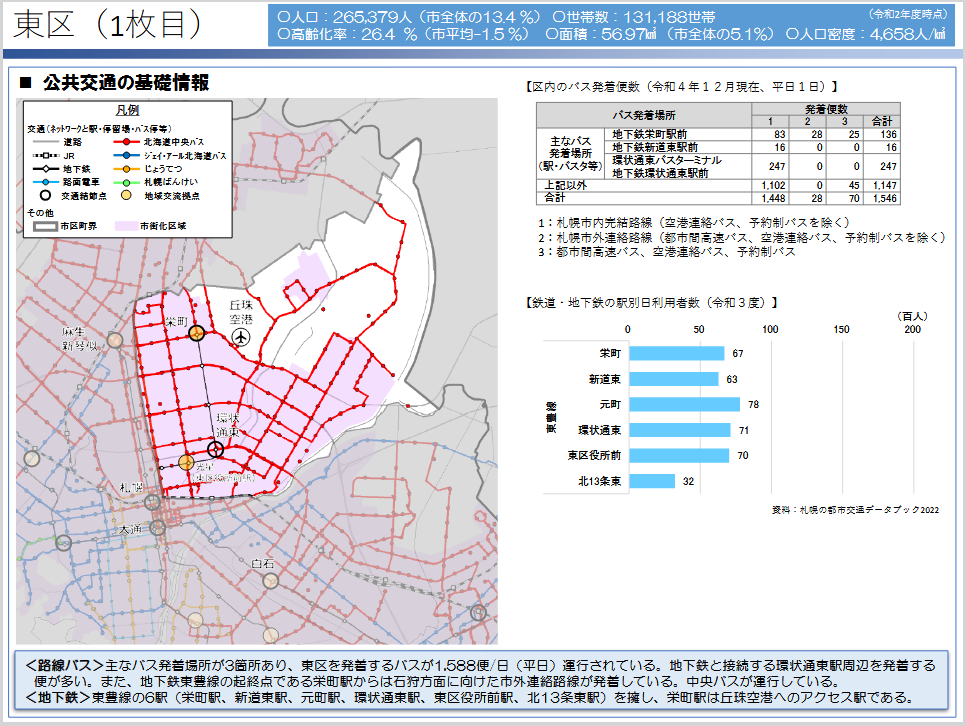Image resolution: width=966 pixels, height=726 pixels.
Task: Select the 北海道中央バス red line symbol
Action: [x=125, y=142]
